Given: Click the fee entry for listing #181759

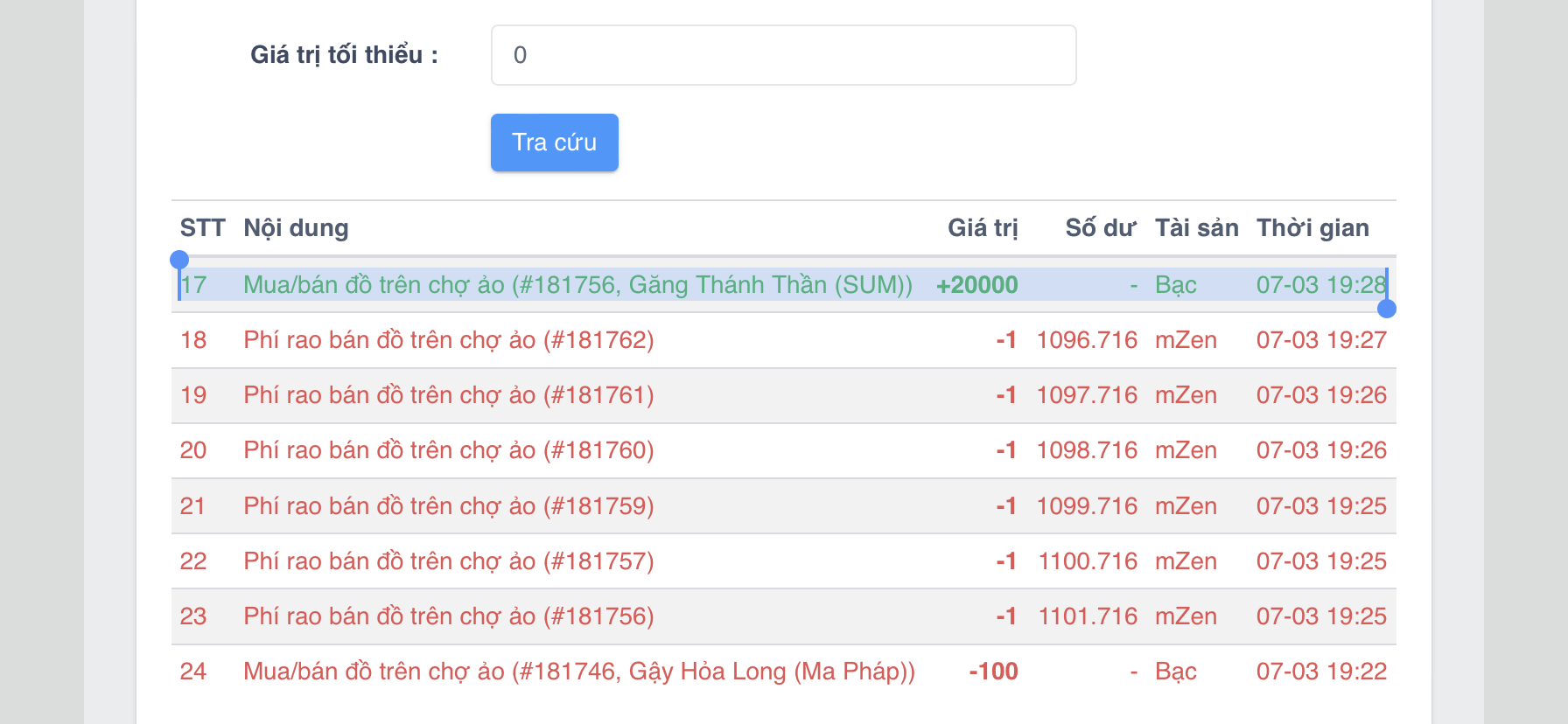Looking at the screenshot, I should click(x=448, y=506).
